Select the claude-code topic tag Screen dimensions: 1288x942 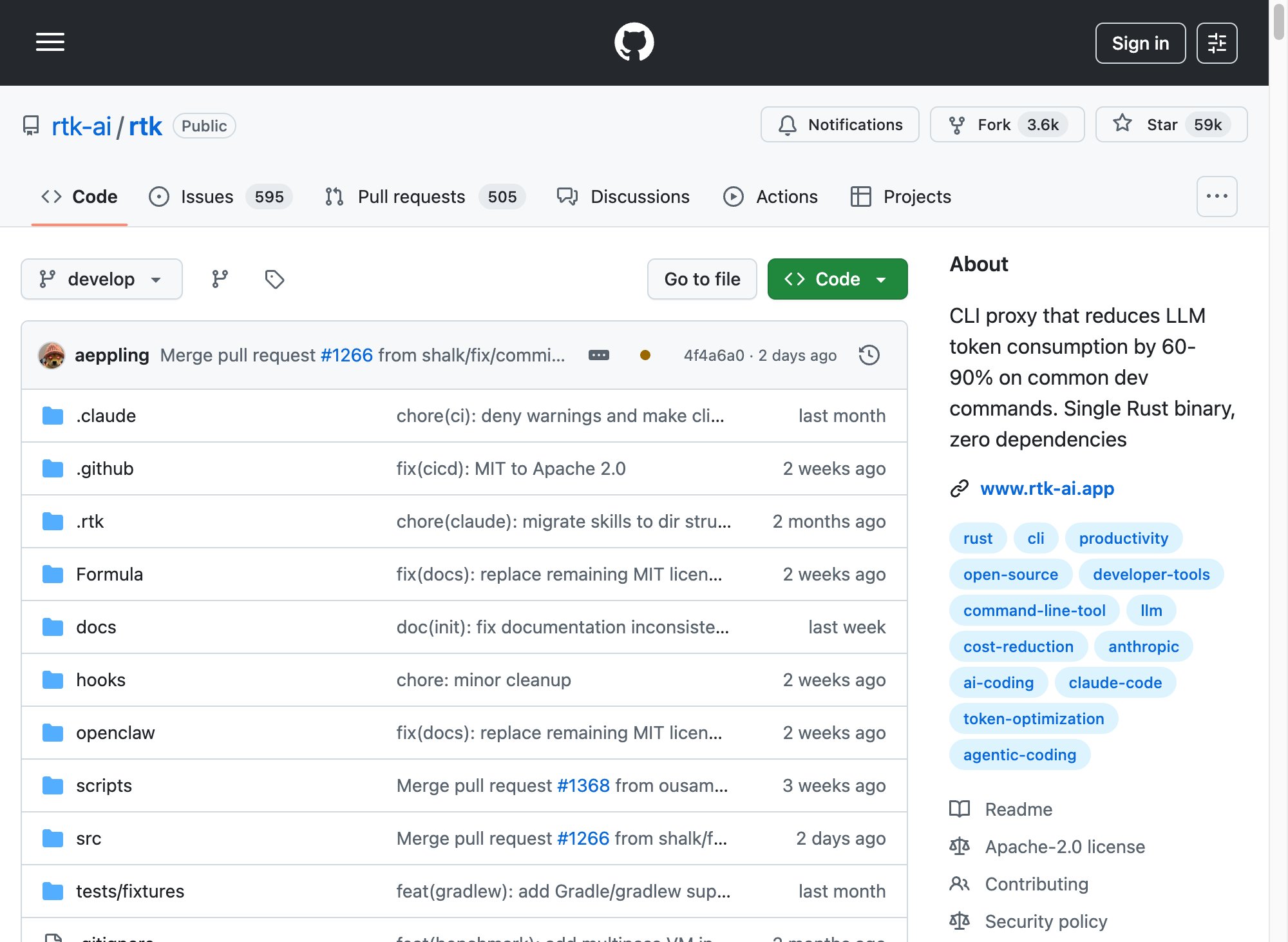[x=1115, y=682]
